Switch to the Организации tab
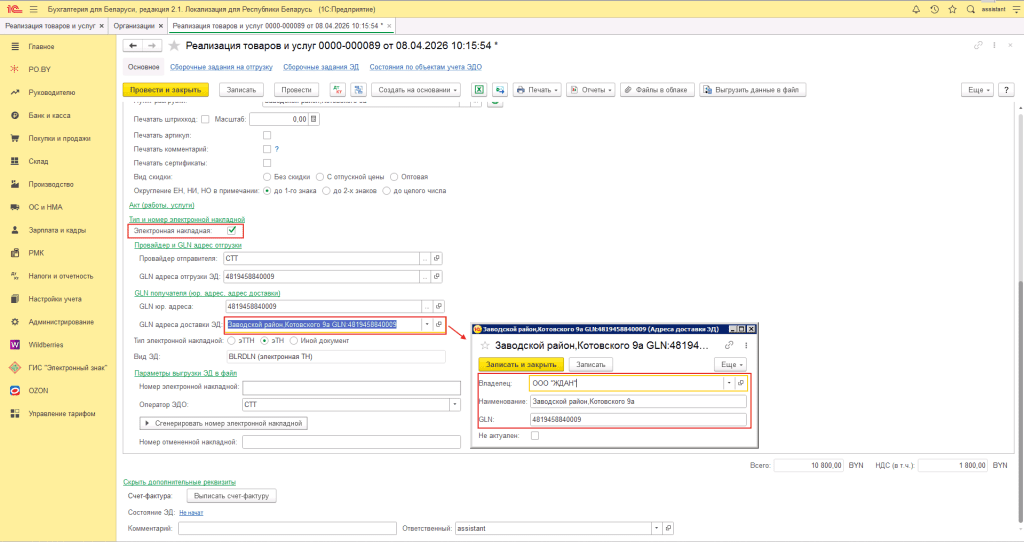The width and height of the screenshot is (1024, 542). coord(138,26)
